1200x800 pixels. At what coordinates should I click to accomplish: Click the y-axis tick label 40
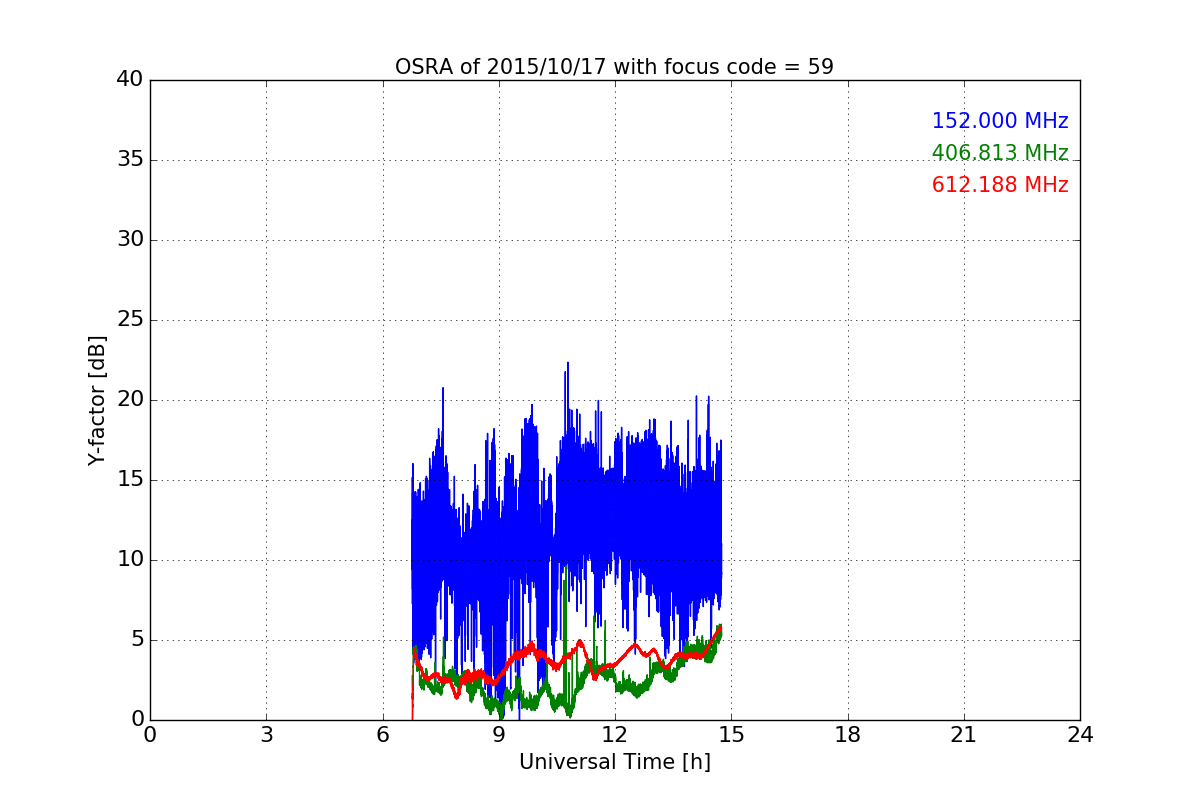pos(130,80)
